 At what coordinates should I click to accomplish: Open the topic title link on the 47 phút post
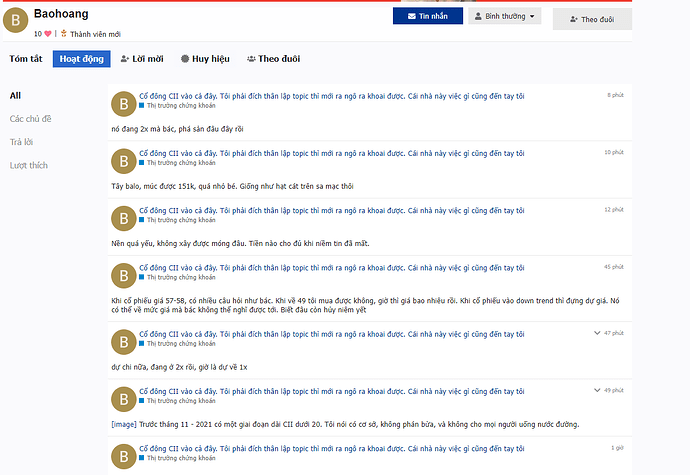tap(332, 334)
